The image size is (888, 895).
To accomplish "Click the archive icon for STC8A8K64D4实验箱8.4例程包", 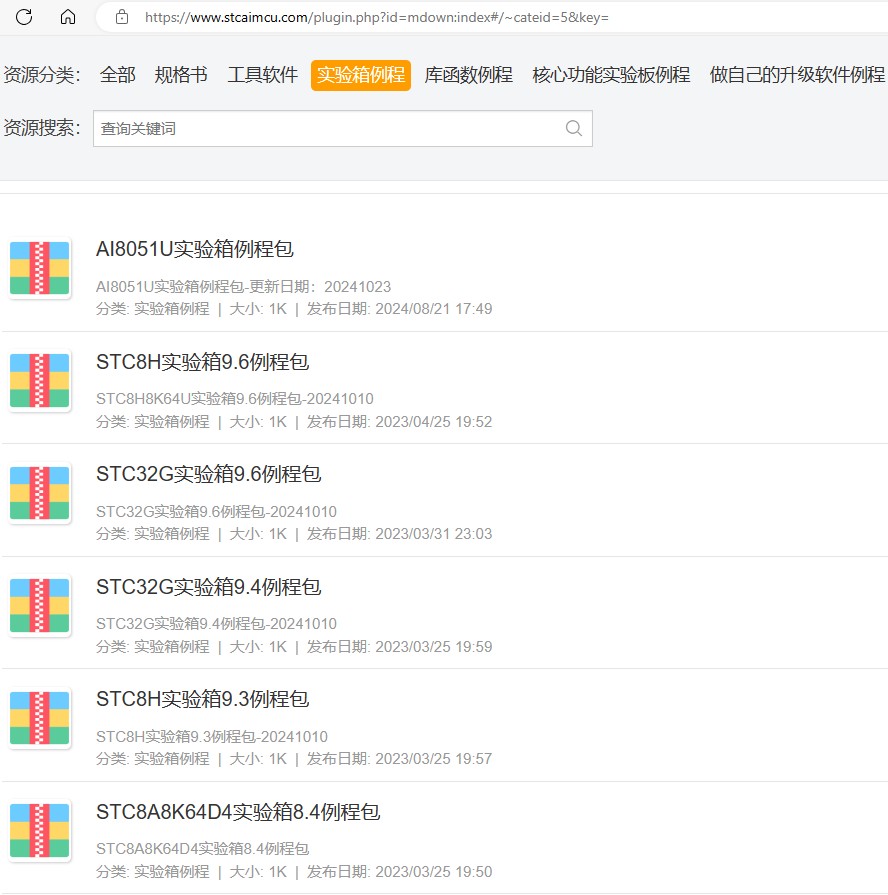I will click(40, 830).
